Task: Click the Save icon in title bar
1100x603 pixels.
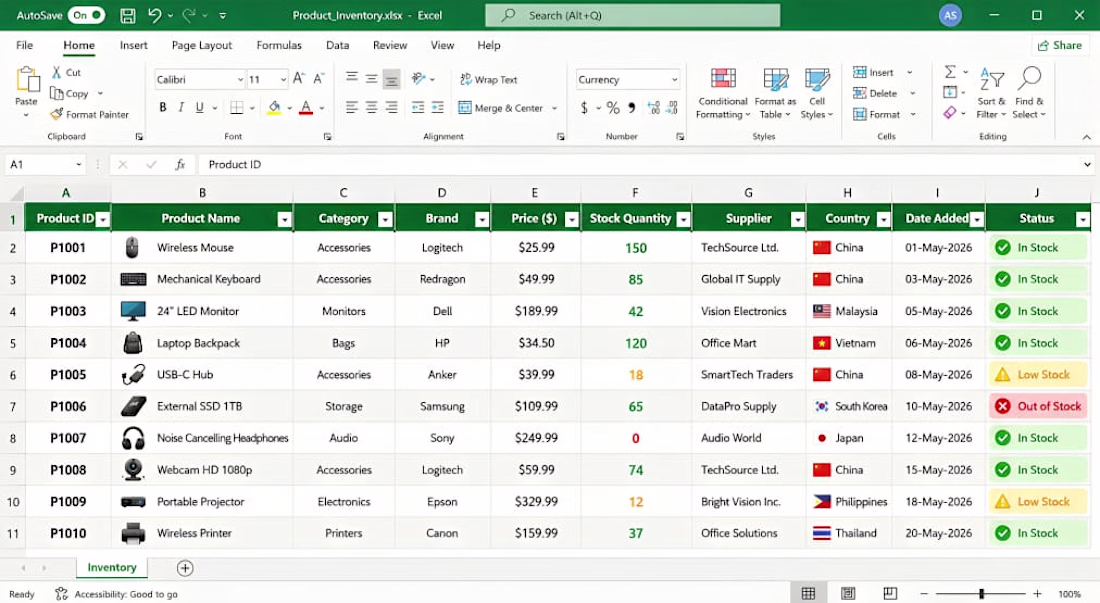Action: click(x=128, y=15)
